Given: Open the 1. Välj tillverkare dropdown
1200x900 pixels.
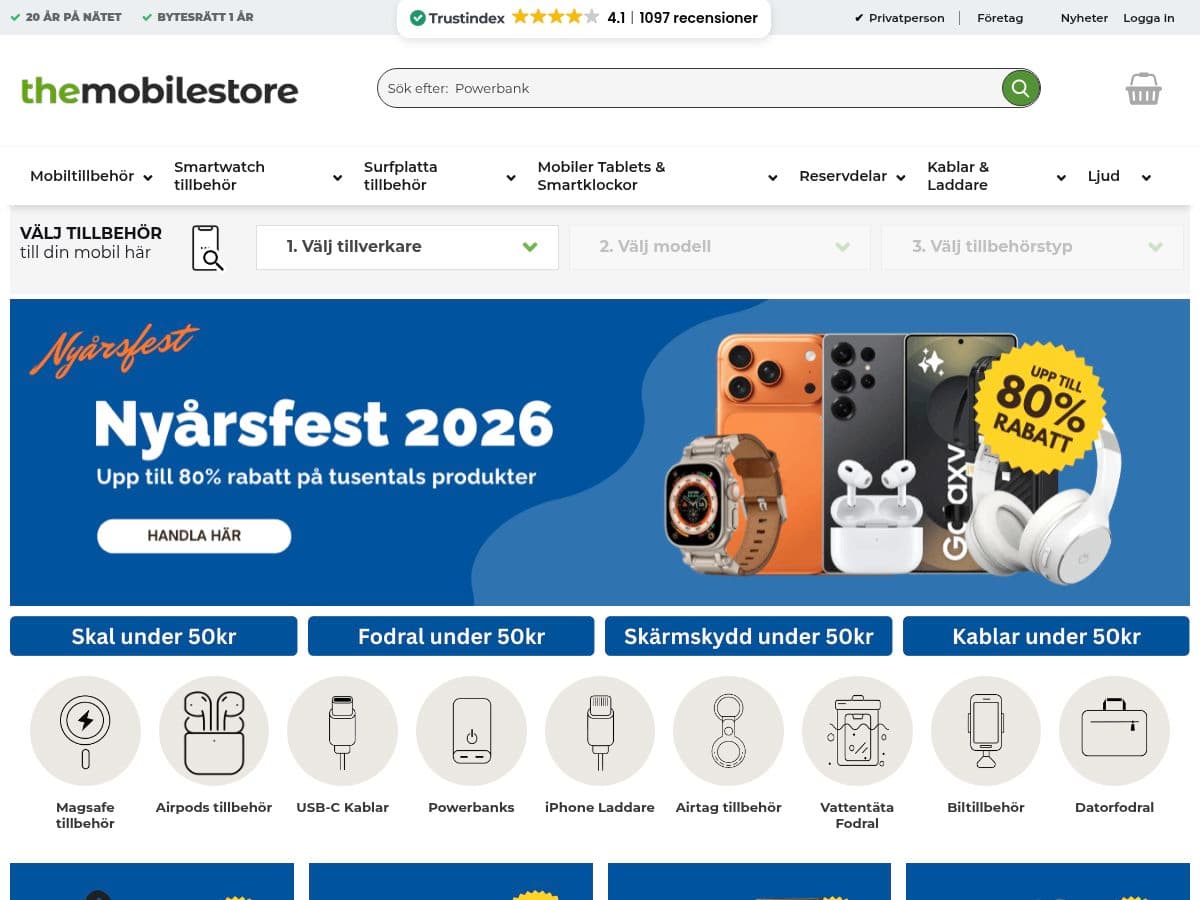Looking at the screenshot, I should [x=407, y=247].
